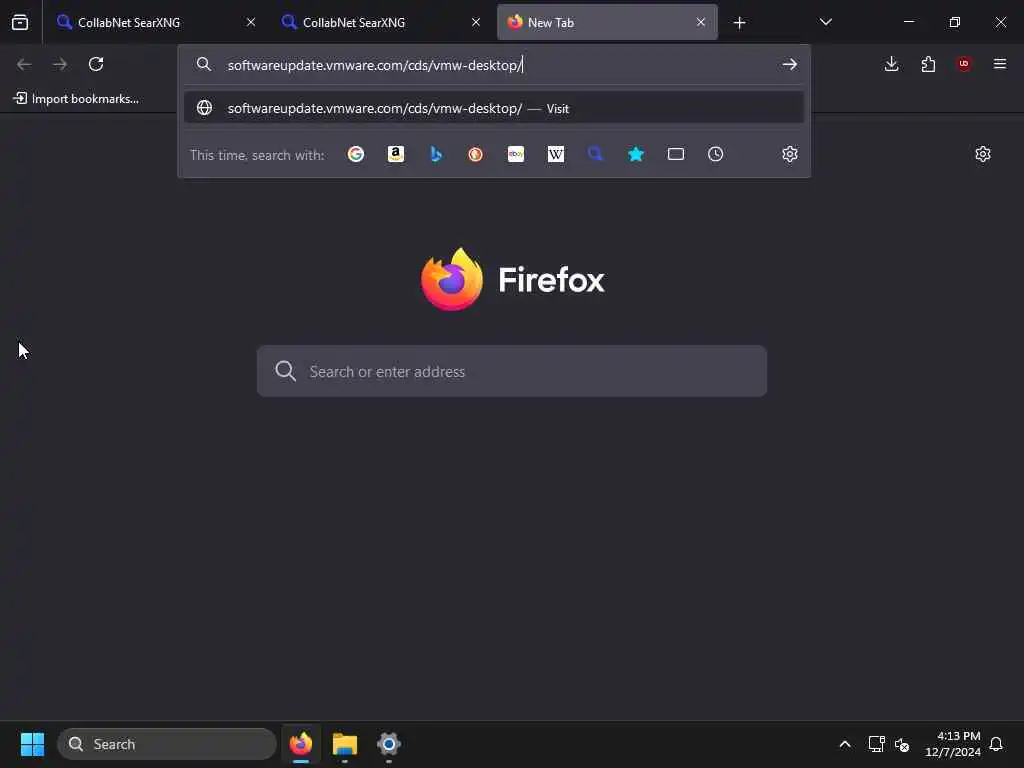
Task: Search this time with SearXNG magnifier icon
Action: (x=596, y=154)
